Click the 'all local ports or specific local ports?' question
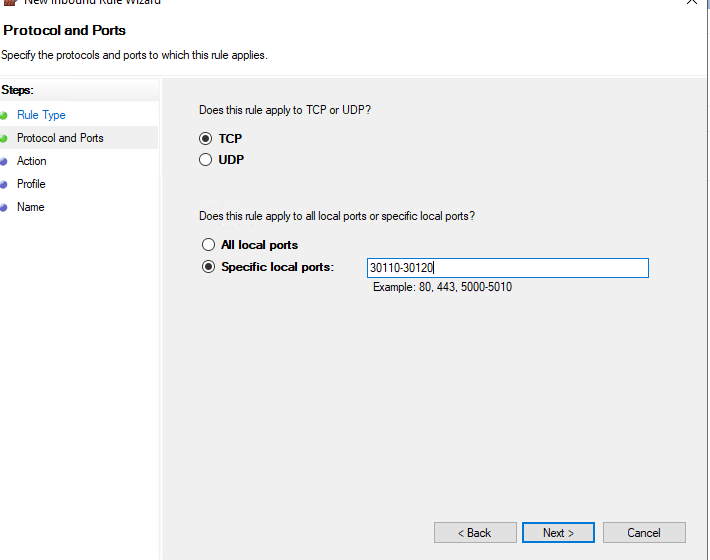 click(x=337, y=216)
